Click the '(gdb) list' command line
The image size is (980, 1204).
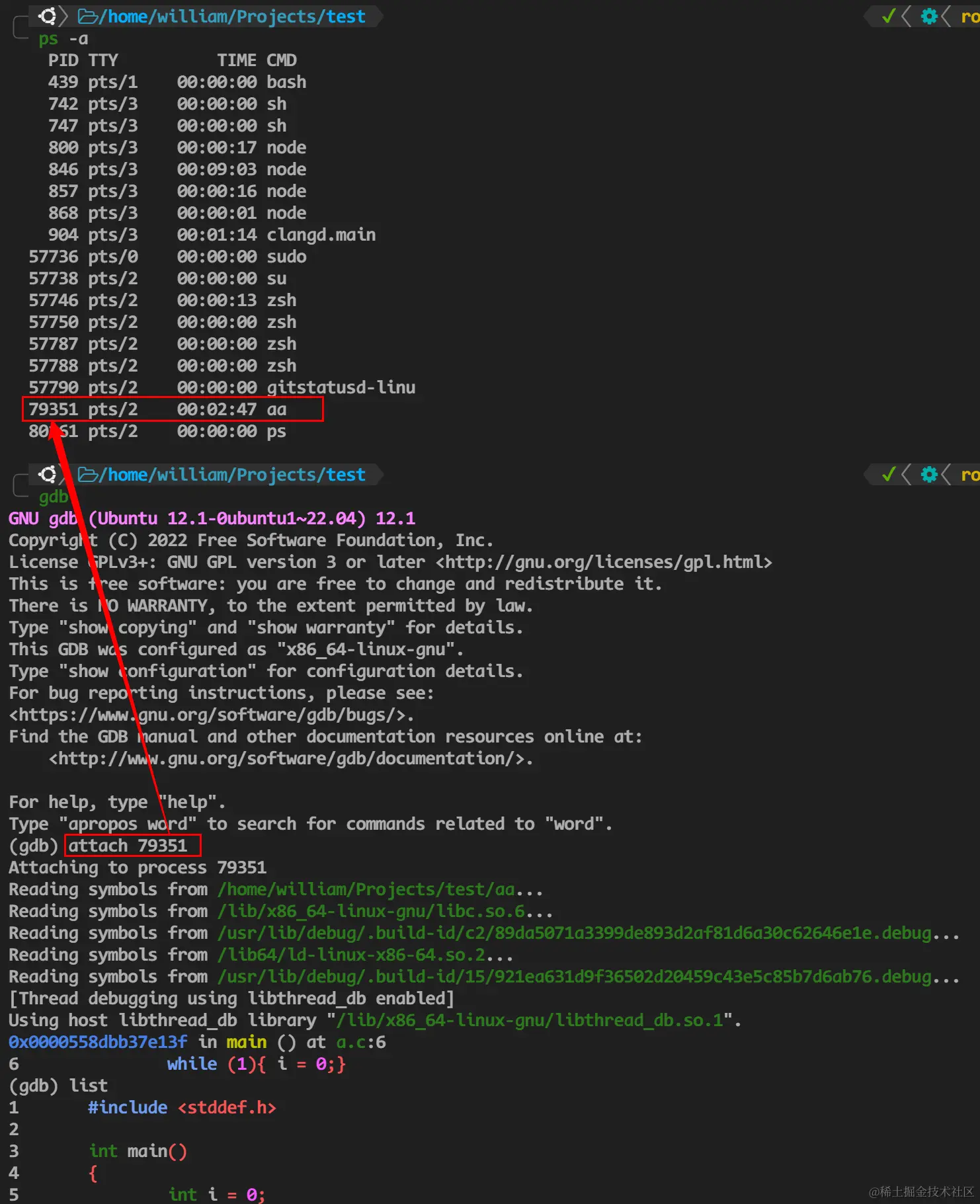[58, 1086]
